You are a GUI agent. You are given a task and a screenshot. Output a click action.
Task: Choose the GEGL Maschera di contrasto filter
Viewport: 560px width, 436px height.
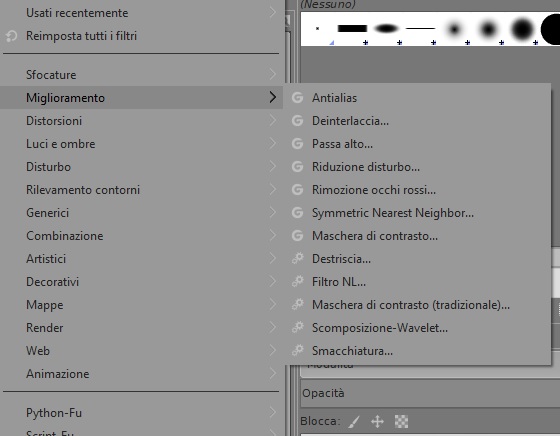point(419,236)
